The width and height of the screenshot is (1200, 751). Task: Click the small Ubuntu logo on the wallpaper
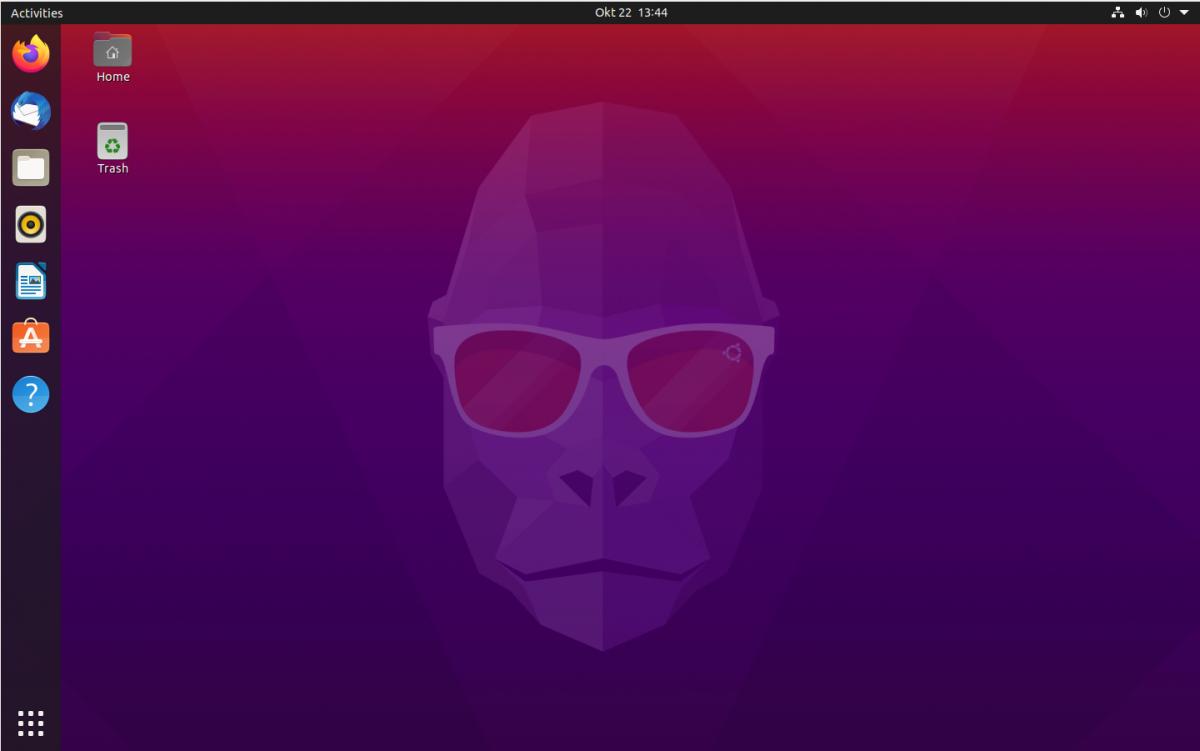733,352
